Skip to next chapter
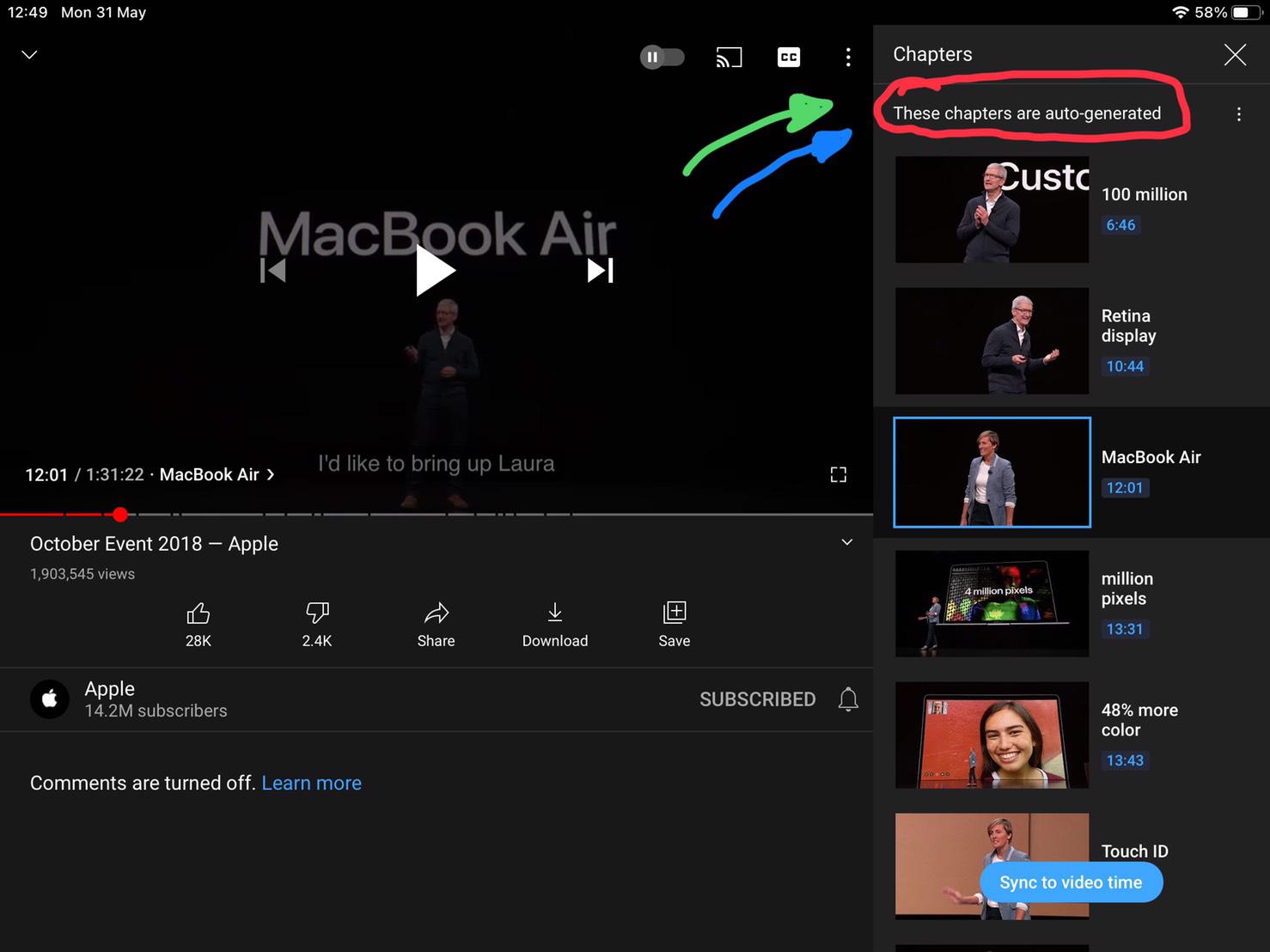The width and height of the screenshot is (1270, 952). pos(600,271)
